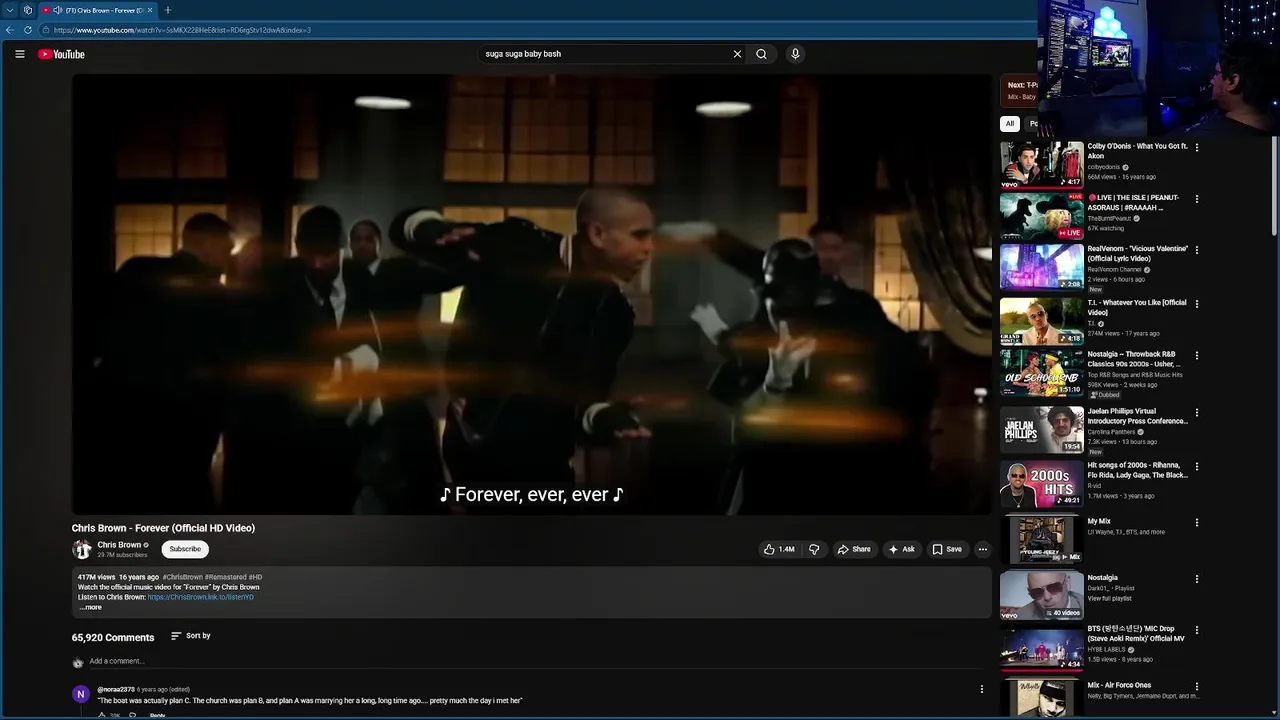
Task: Go to YouTube home via logo
Action: pos(61,54)
